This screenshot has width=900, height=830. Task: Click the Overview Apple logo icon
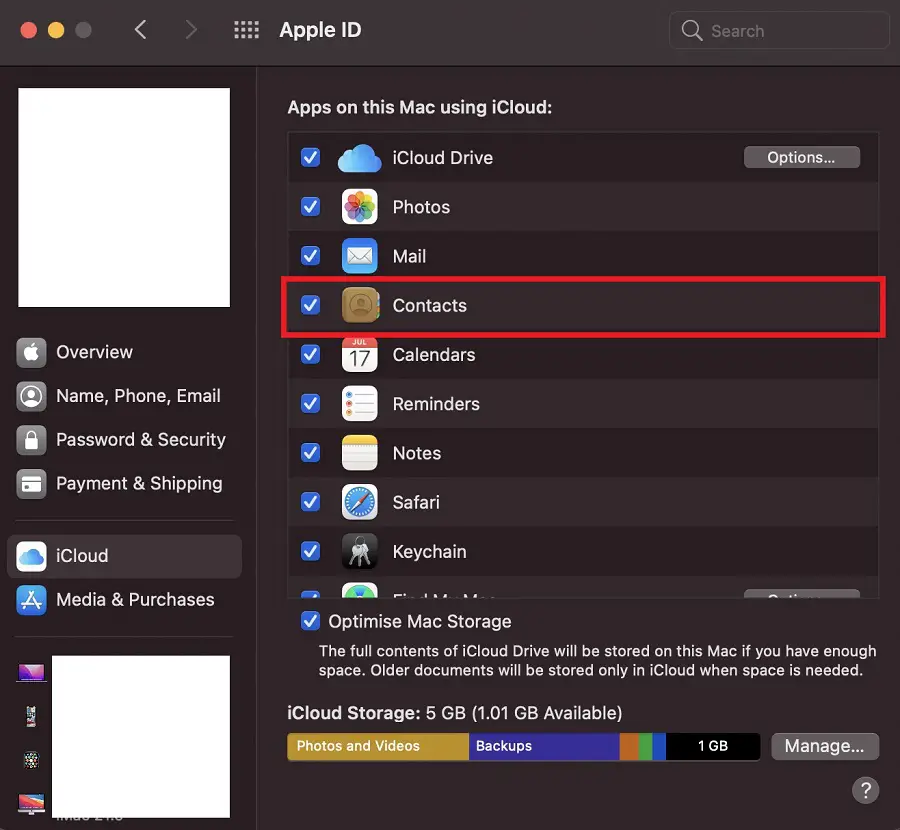coord(31,352)
